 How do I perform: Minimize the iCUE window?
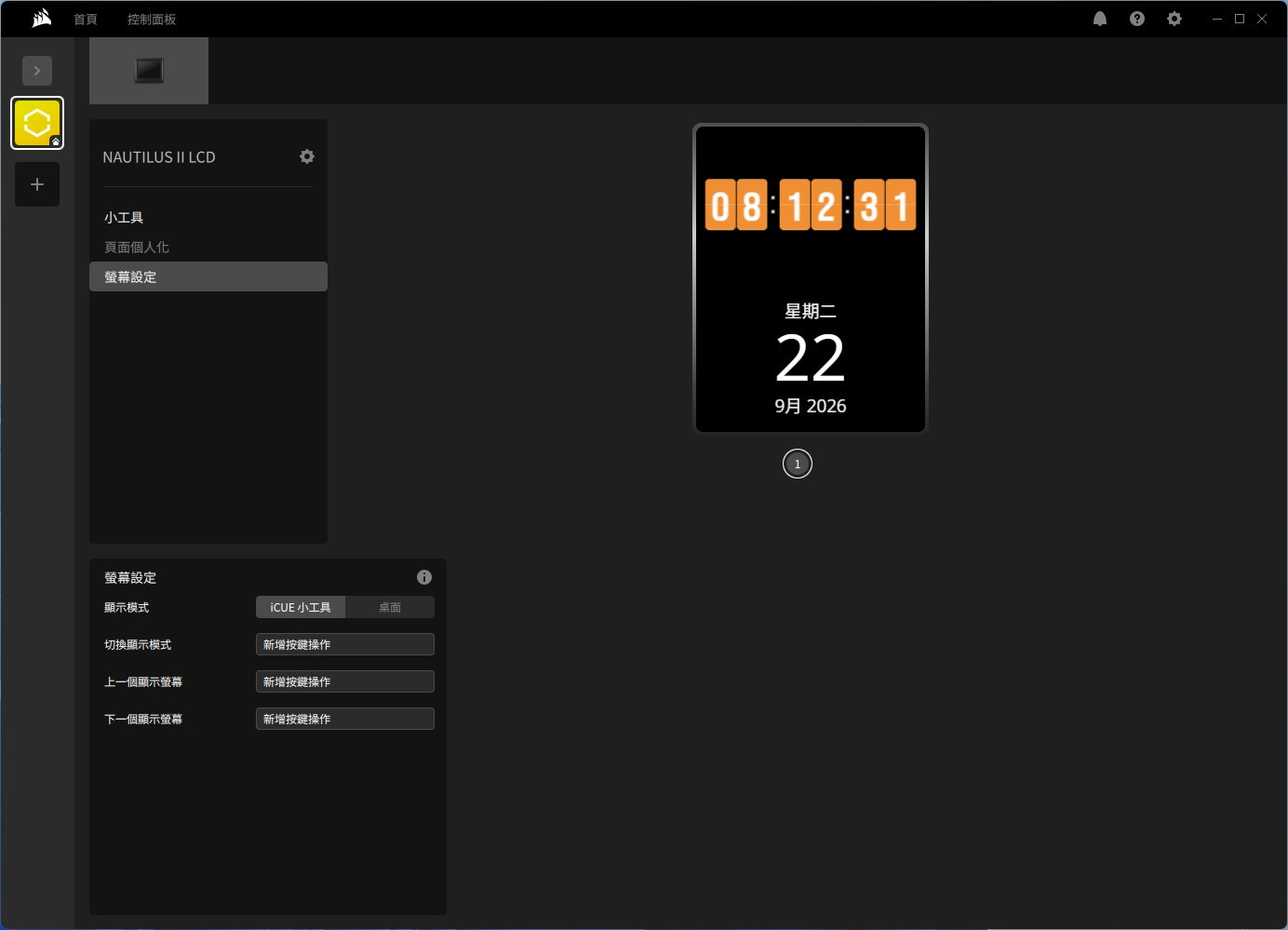(x=1217, y=19)
